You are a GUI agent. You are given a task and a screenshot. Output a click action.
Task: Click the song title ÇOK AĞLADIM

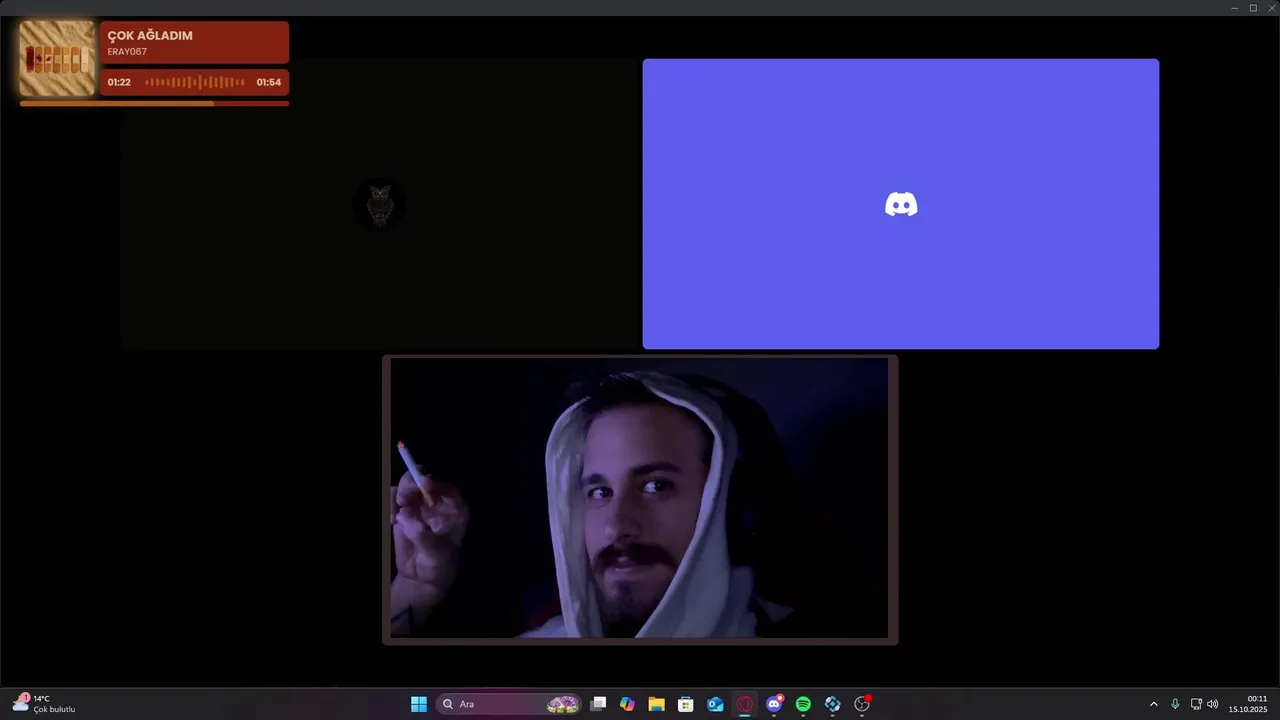(x=150, y=35)
